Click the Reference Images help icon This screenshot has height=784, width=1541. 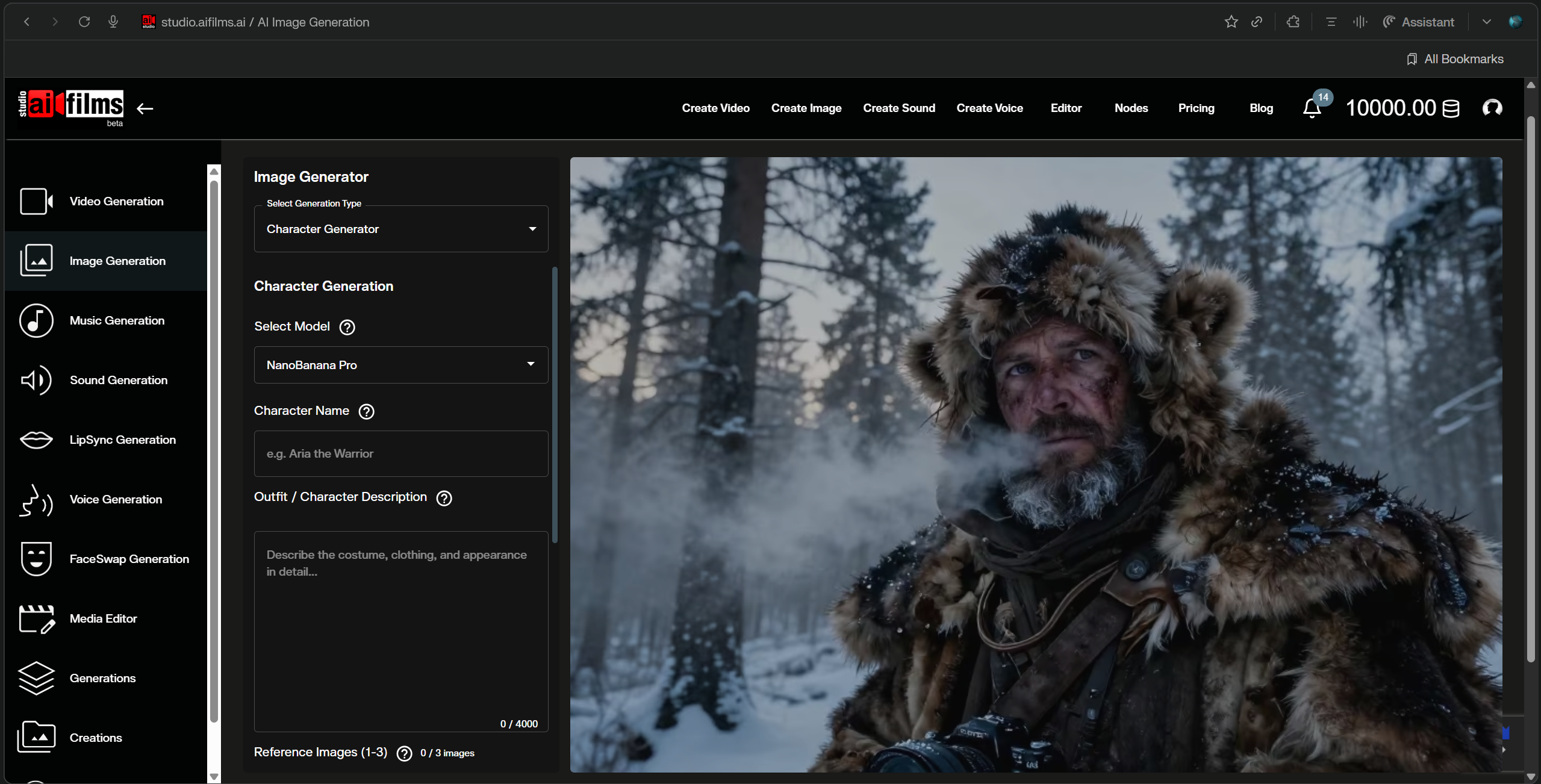click(x=403, y=753)
